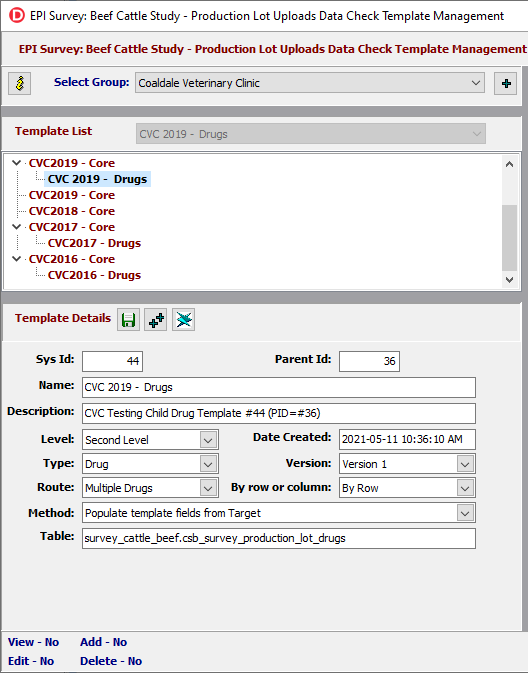Click the scroll down arrow in template tree
This screenshot has height=673, width=528.
(x=510, y=280)
